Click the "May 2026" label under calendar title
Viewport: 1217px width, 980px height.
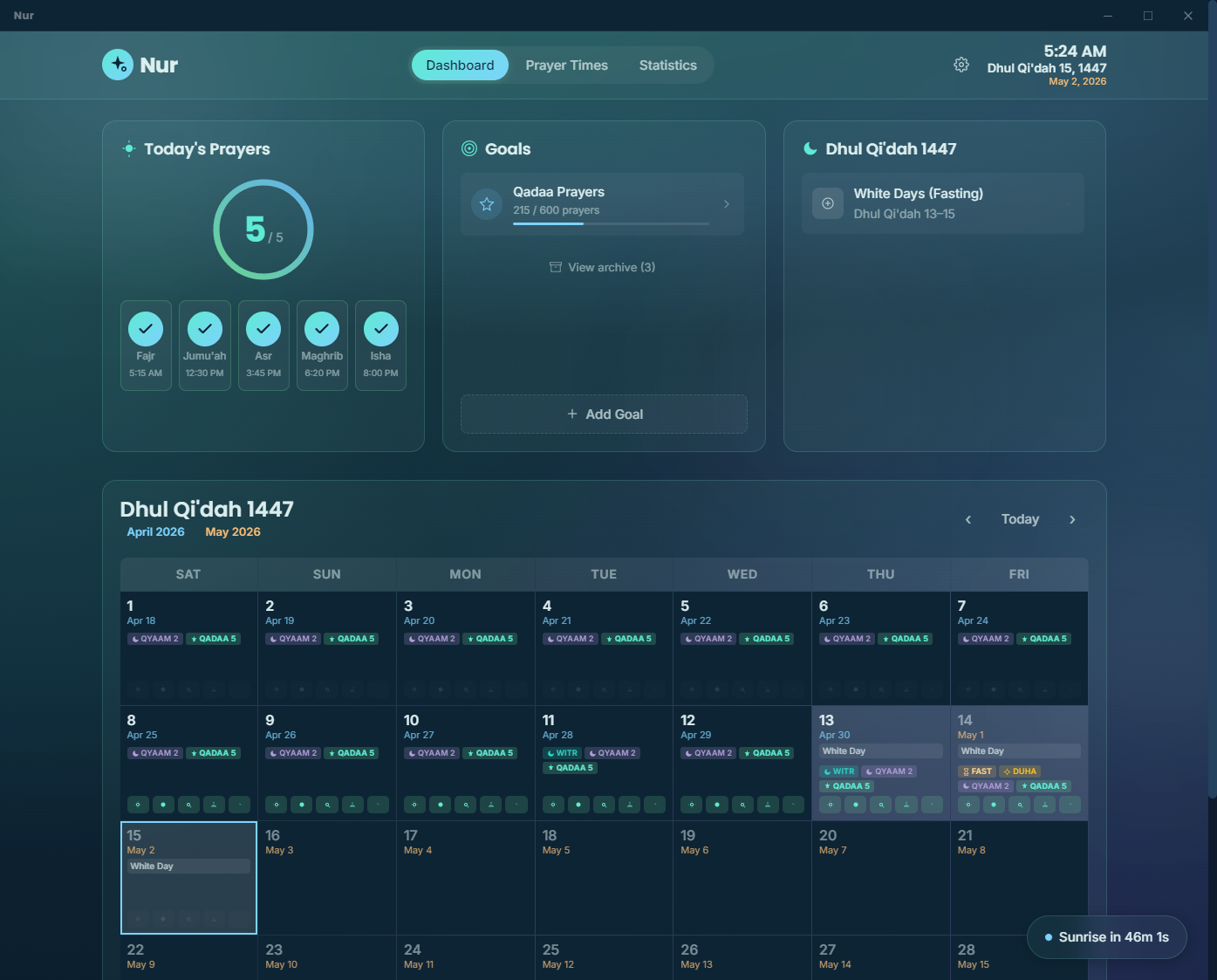pyautogui.click(x=233, y=531)
